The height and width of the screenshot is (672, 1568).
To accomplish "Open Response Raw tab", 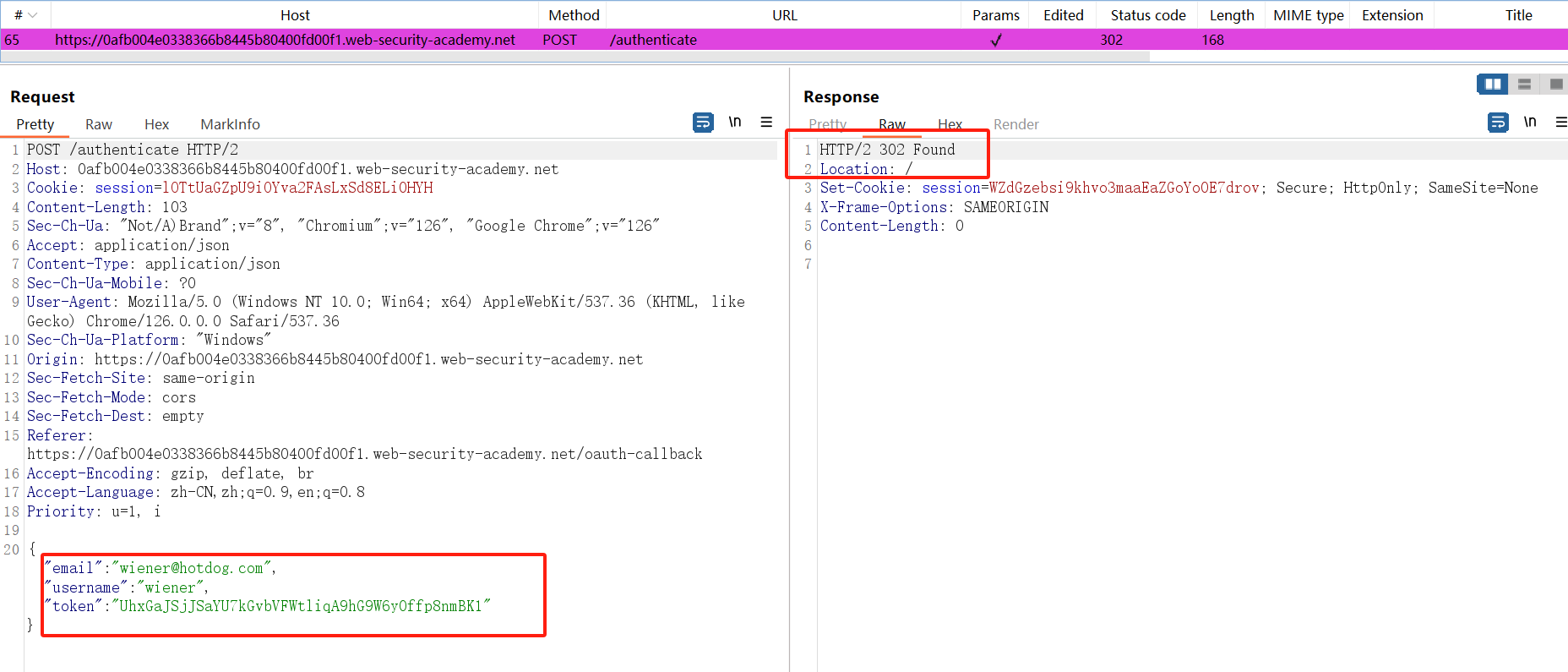I will tap(891, 124).
